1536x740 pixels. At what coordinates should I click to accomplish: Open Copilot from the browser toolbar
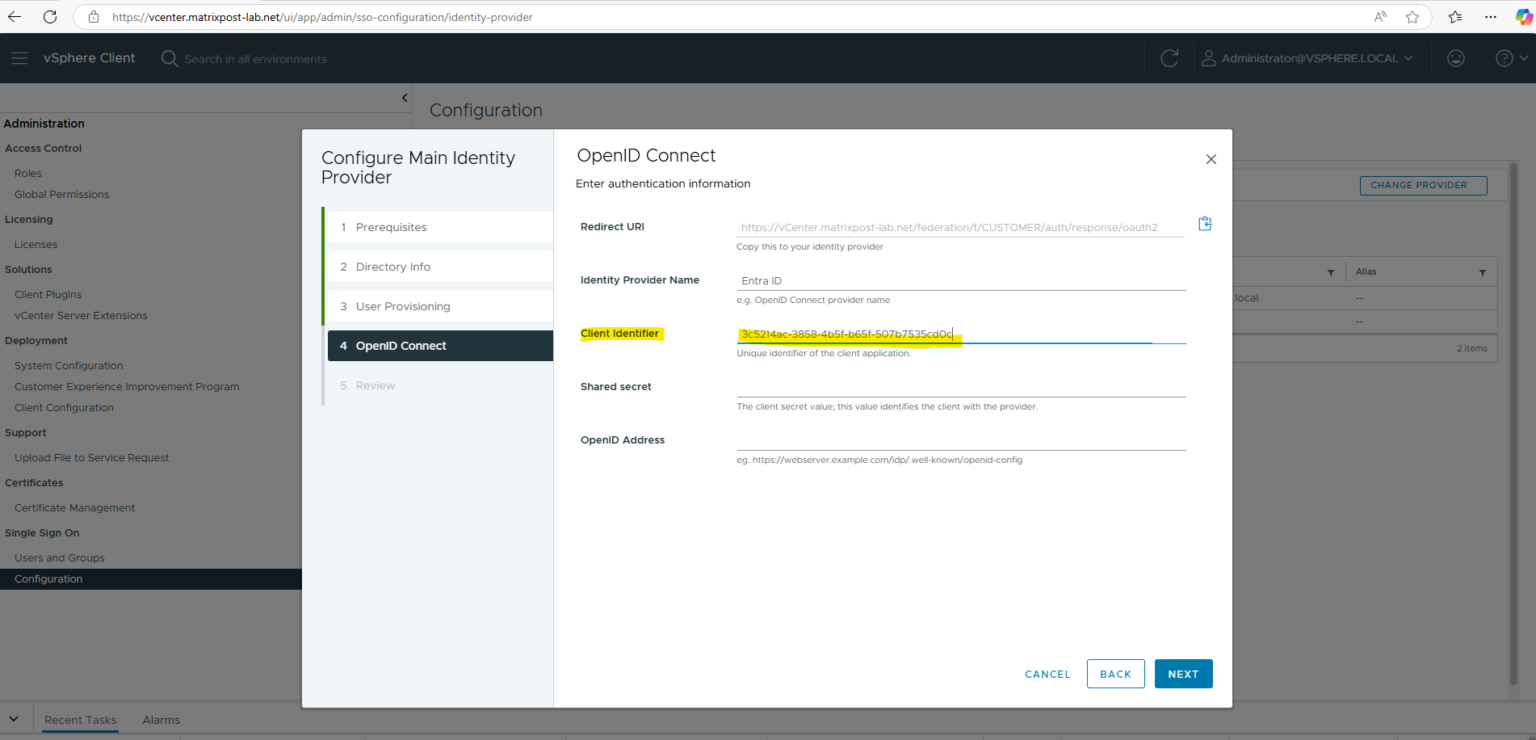click(1523, 17)
